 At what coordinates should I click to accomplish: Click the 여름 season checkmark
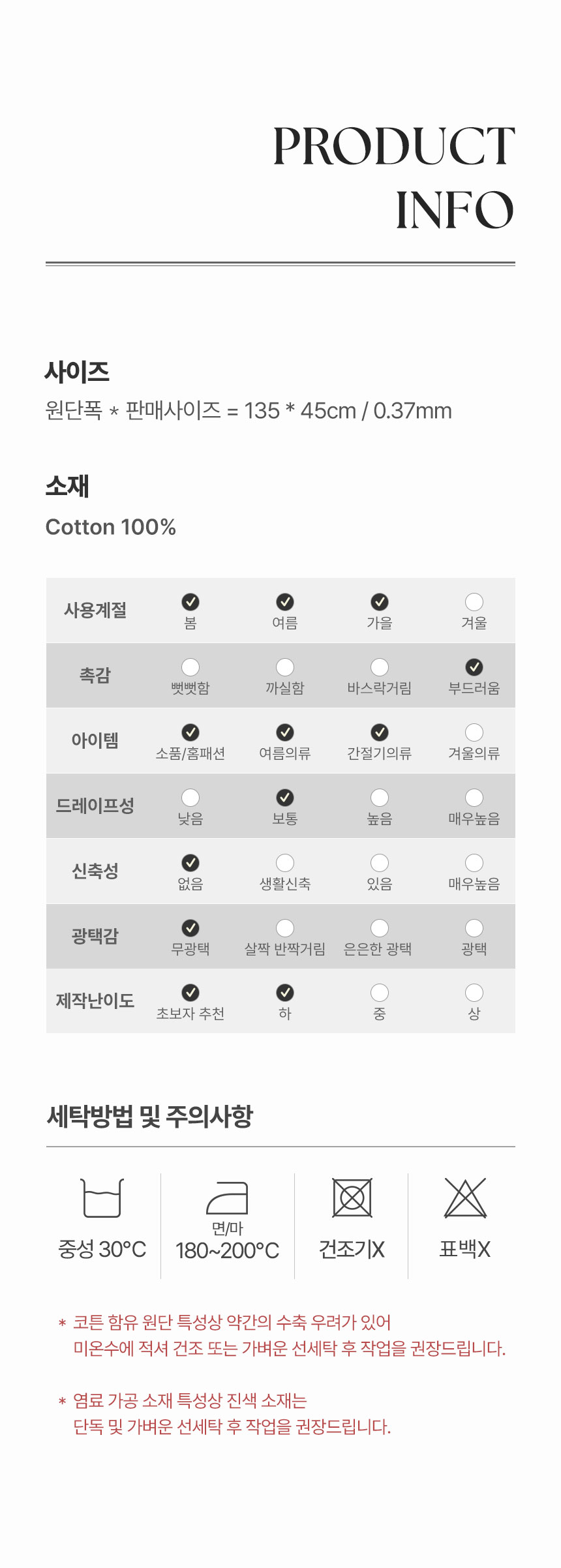tap(285, 601)
